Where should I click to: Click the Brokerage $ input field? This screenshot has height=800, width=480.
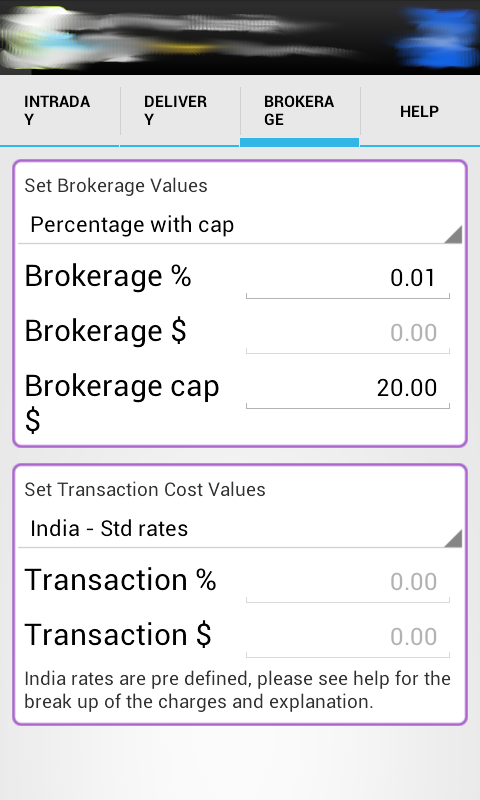[x=347, y=333]
